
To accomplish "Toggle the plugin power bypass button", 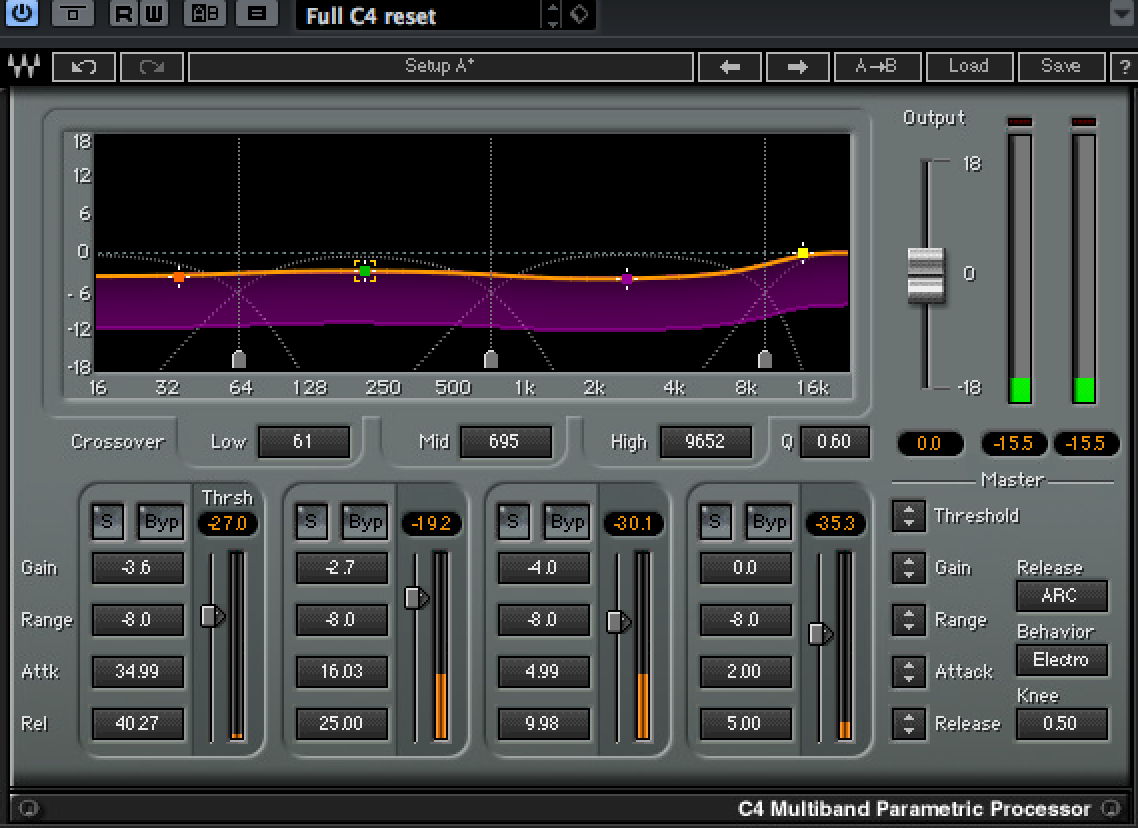I will coord(22,13).
